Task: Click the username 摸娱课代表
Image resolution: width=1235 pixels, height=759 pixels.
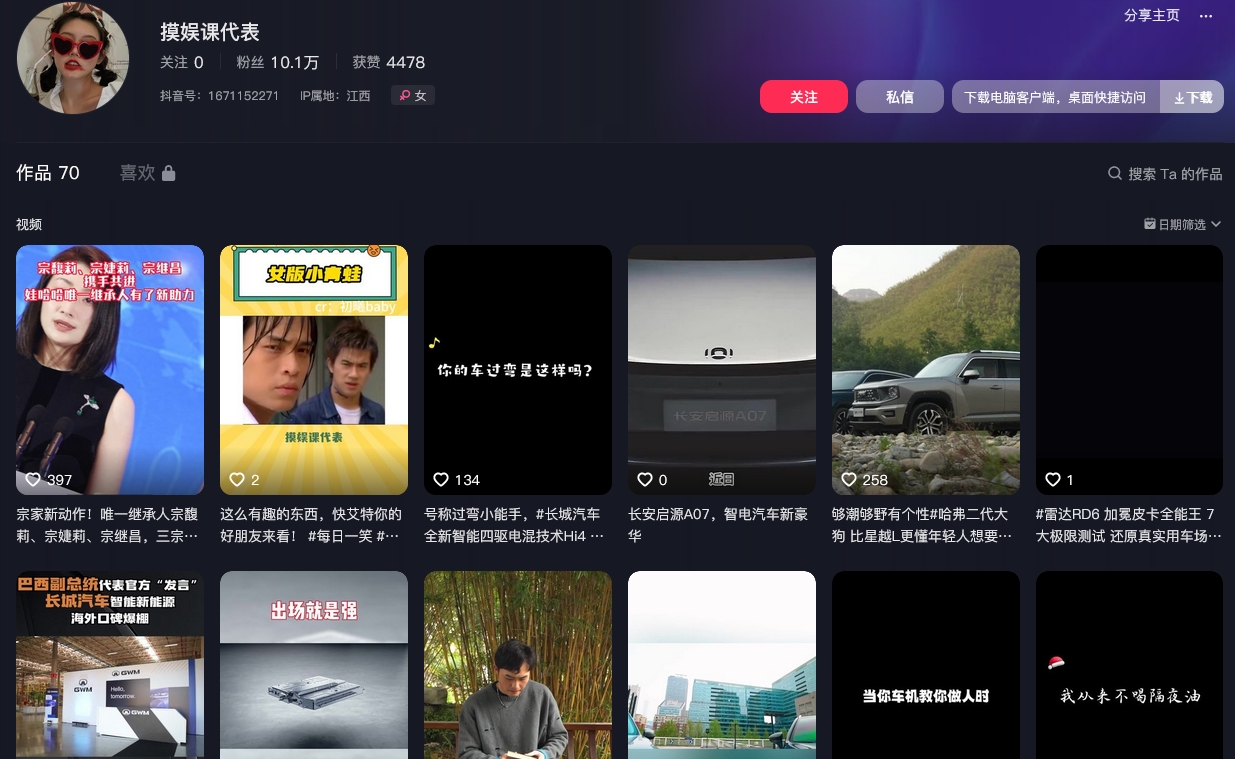Action: (210, 32)
